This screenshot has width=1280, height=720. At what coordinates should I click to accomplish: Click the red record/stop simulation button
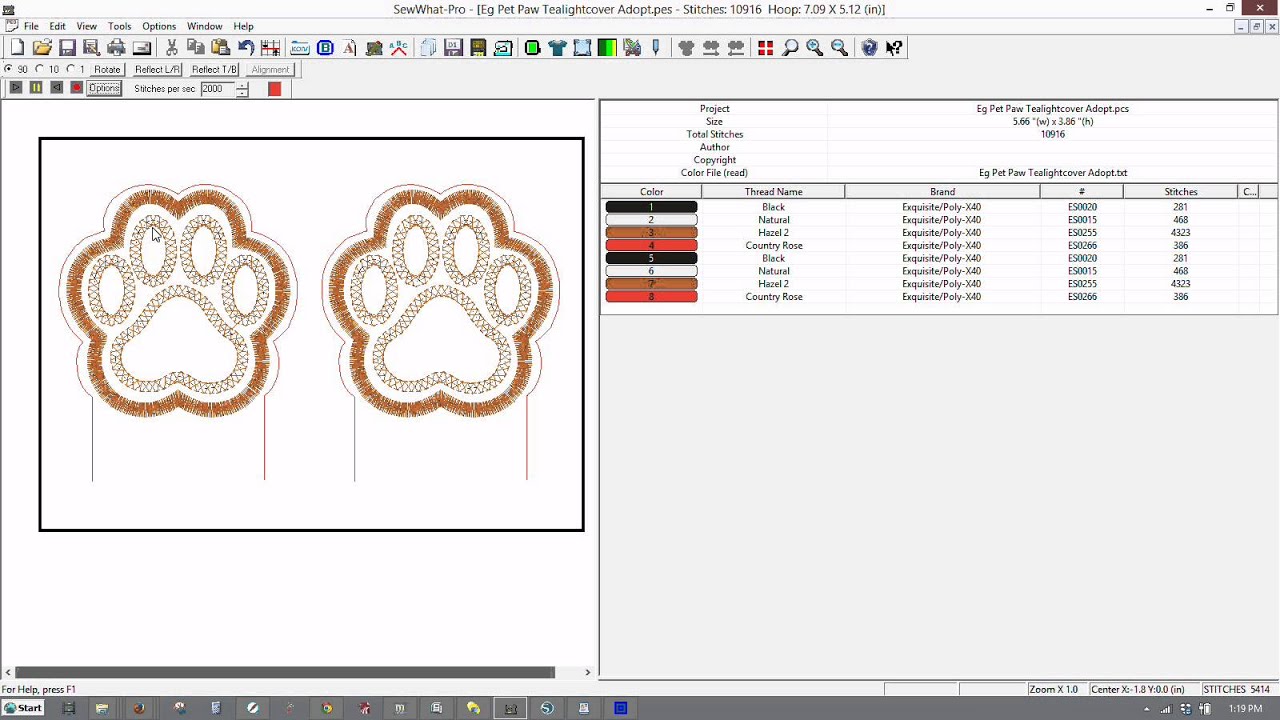coord(76,88)
